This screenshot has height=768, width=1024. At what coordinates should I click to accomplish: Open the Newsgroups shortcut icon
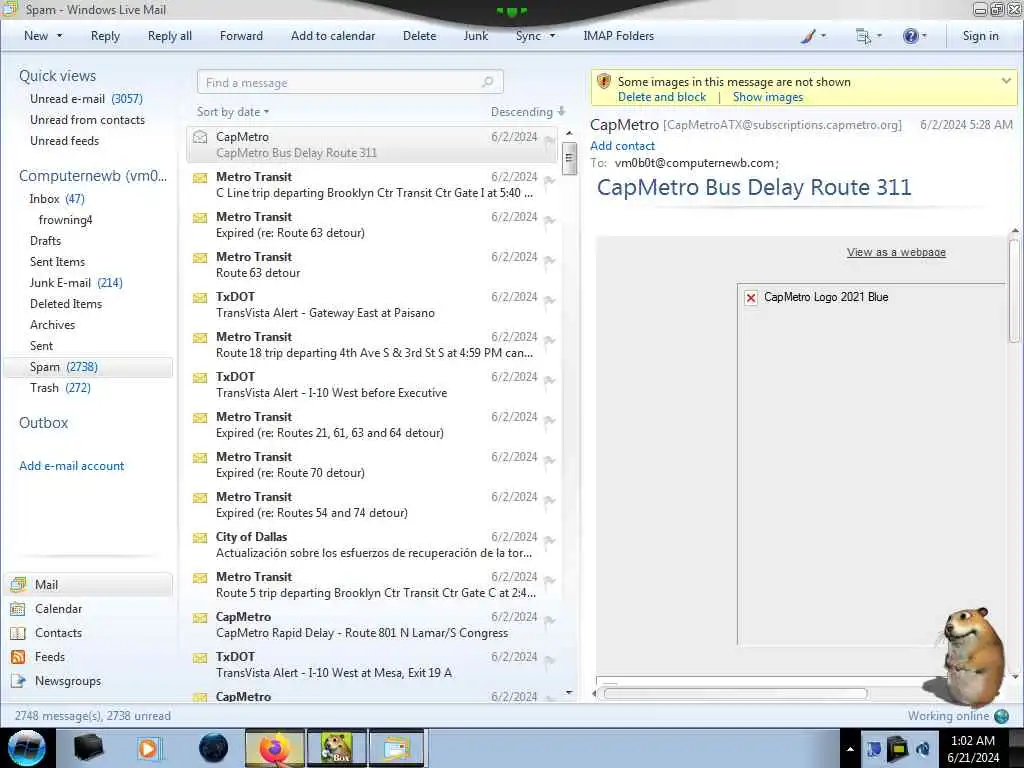coord(18,681)
